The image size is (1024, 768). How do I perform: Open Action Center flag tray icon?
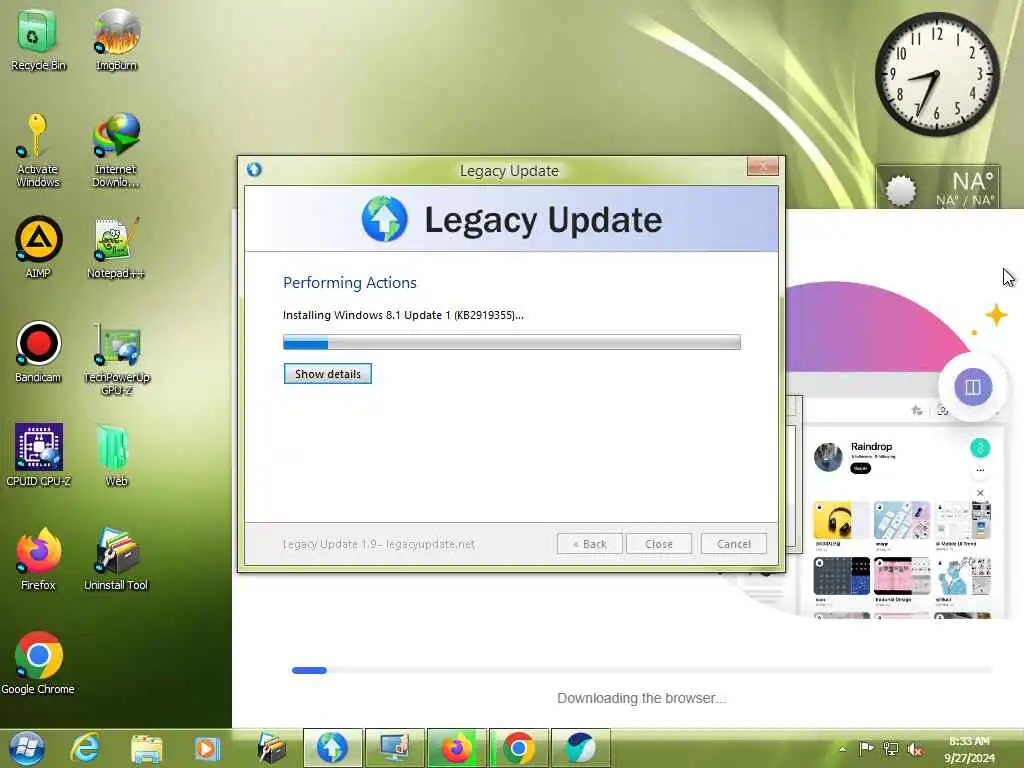click(x=866, y=748)
